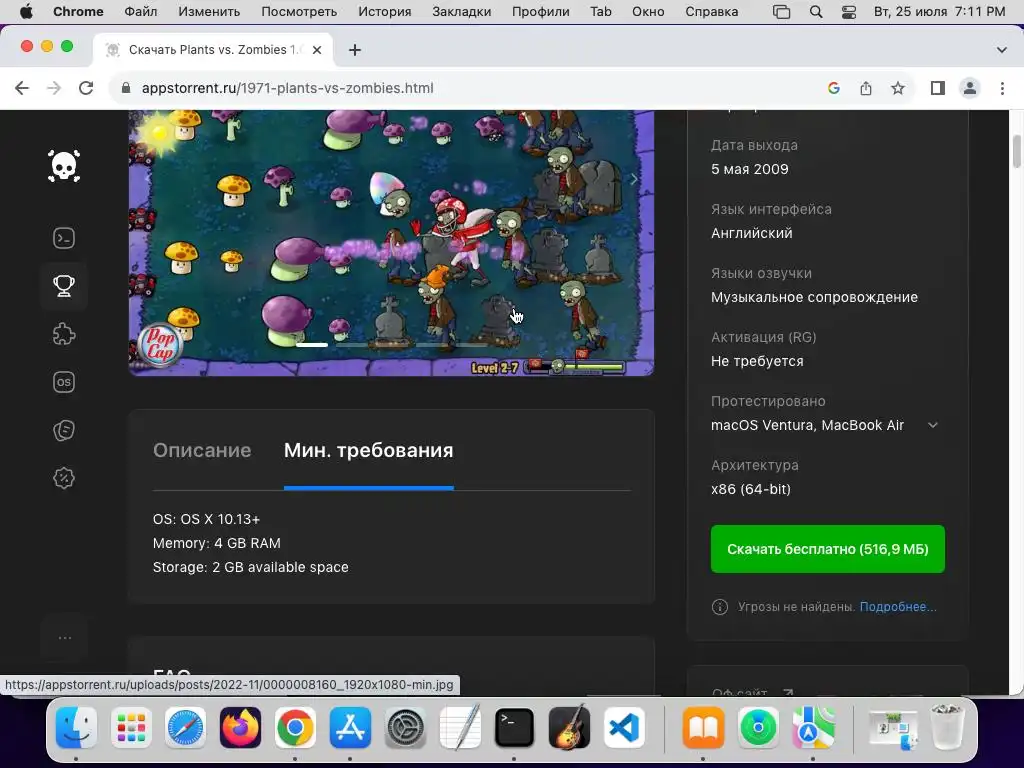Select the trophy games sidebar icon
This screenshot has width=1024, height=768.
64,286
